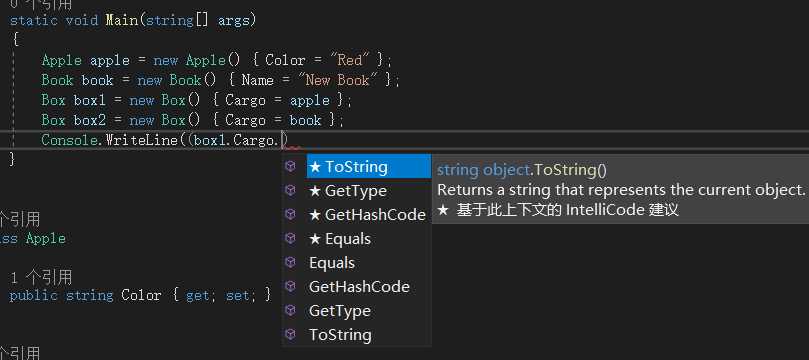Choose unstarred GetHashCode from list
The width and height of the screenshot is (809, 360).
click(368, 287)
